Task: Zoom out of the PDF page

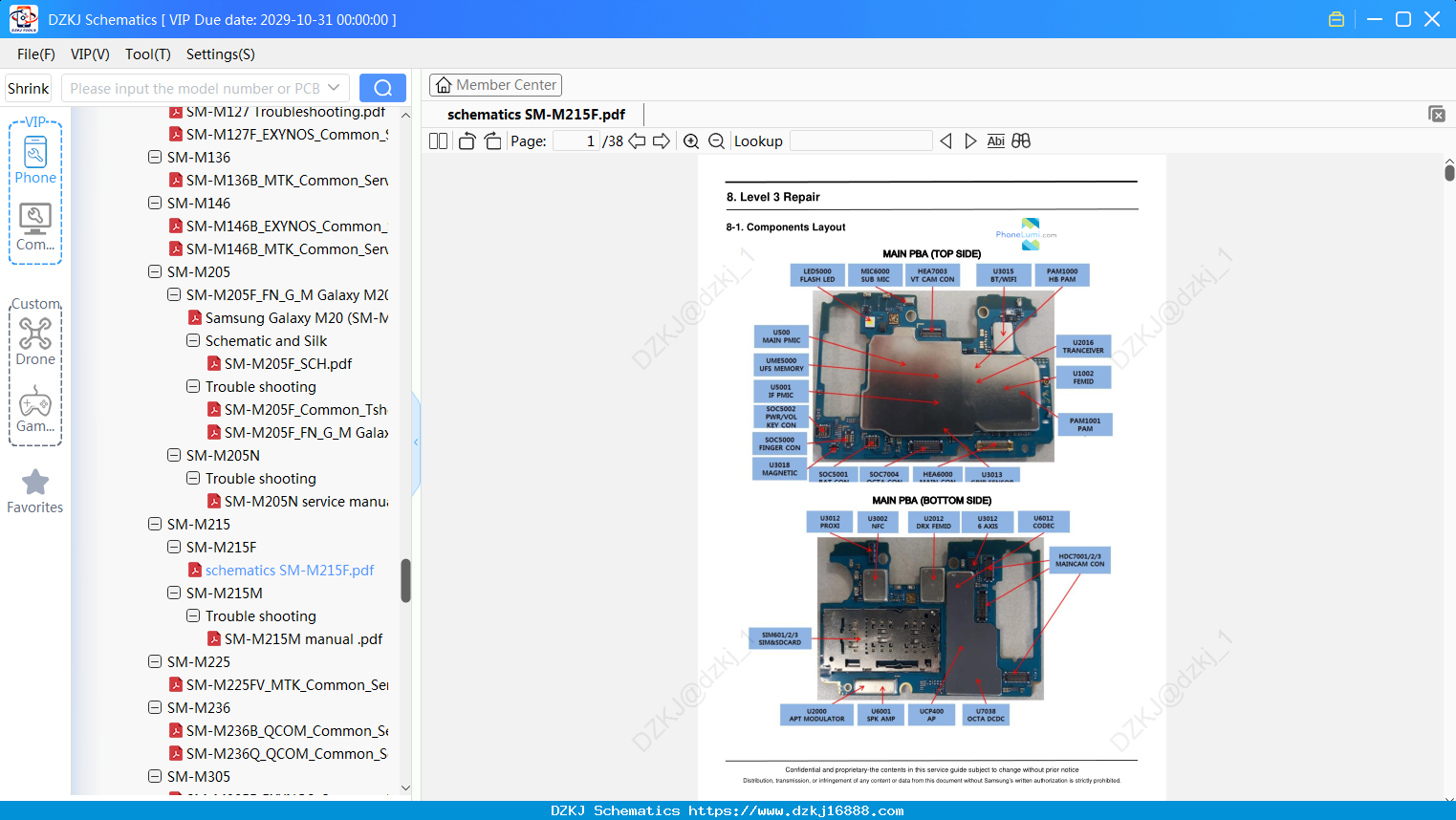Action: pos(716,141)
